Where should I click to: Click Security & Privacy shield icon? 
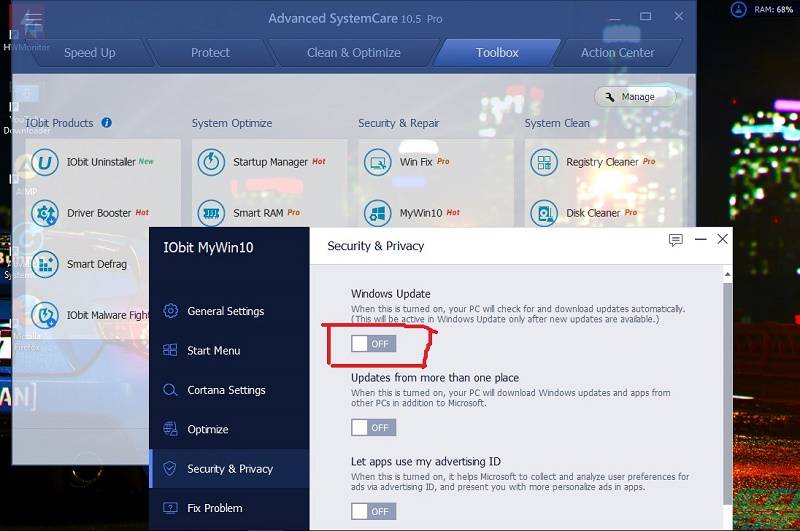click(x=170, y=468)
